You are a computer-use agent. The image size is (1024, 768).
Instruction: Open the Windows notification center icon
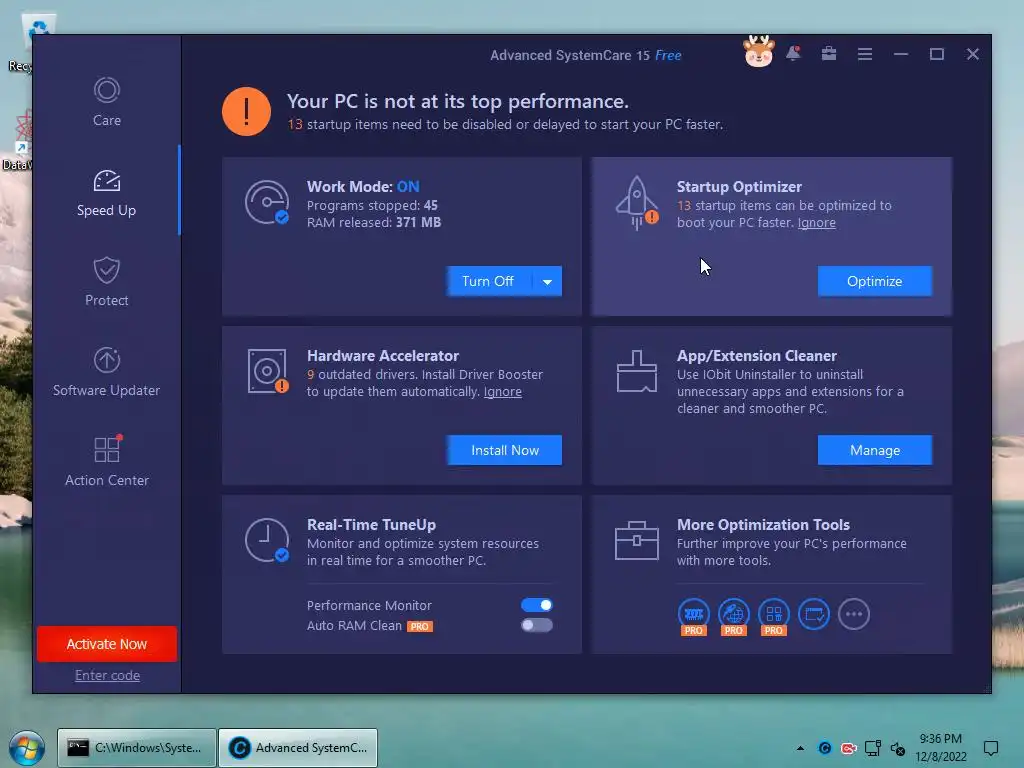coord(991,748)
